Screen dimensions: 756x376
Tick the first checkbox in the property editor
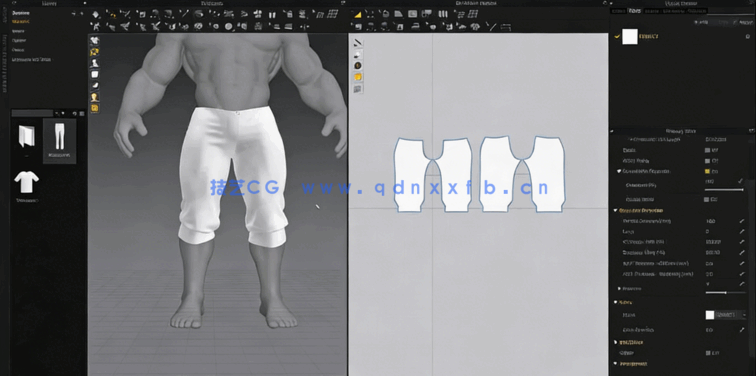point(707,150)
